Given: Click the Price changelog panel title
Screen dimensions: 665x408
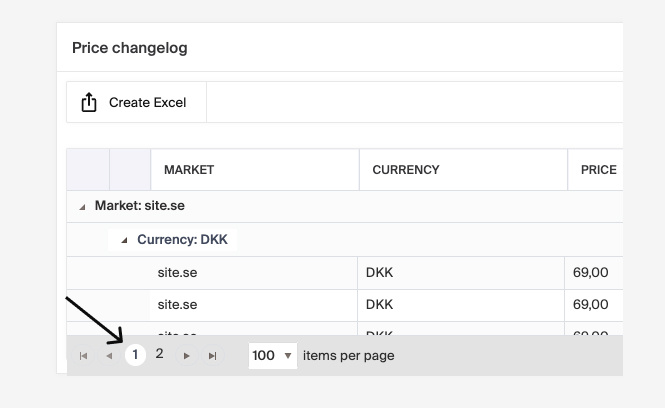Looking at the screenshot, I should tap(129, 48).
